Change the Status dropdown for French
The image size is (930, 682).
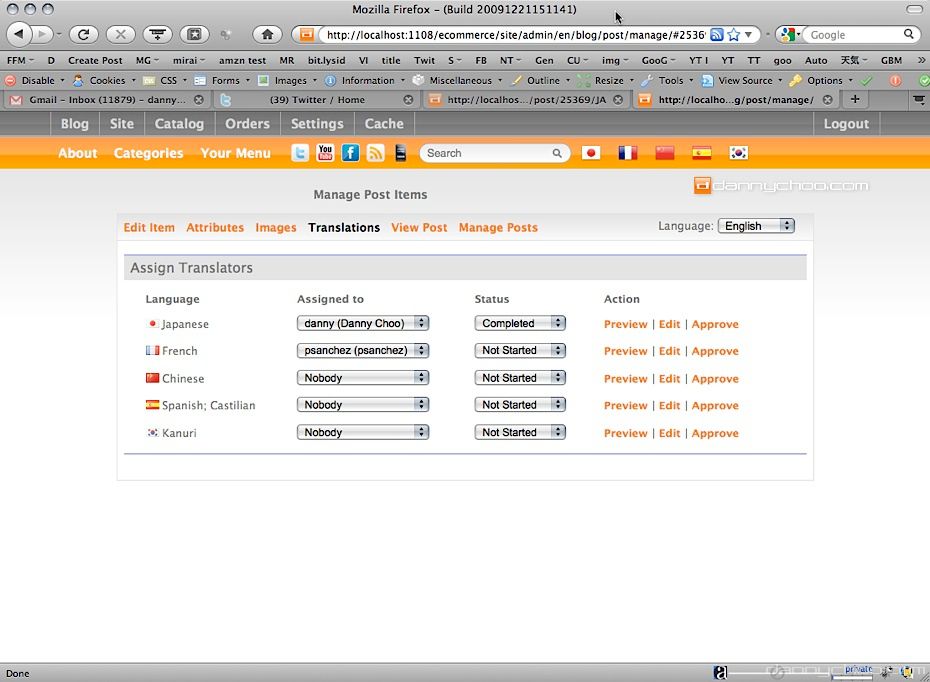520,351
